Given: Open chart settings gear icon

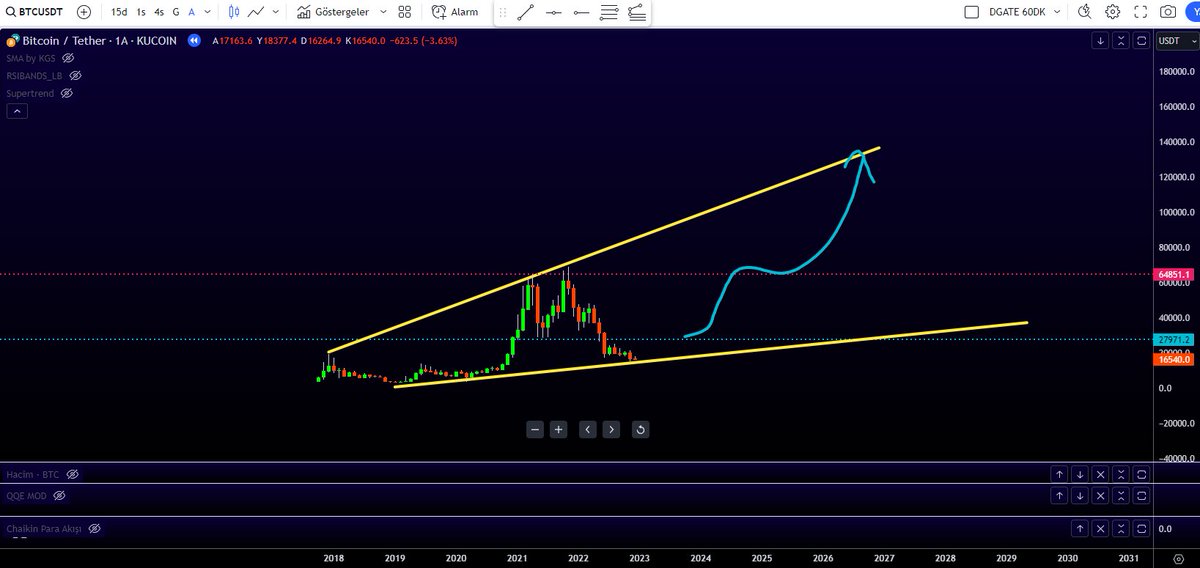Looking at the screenshot, I should pyautogui.click(x=1113, y=12).
